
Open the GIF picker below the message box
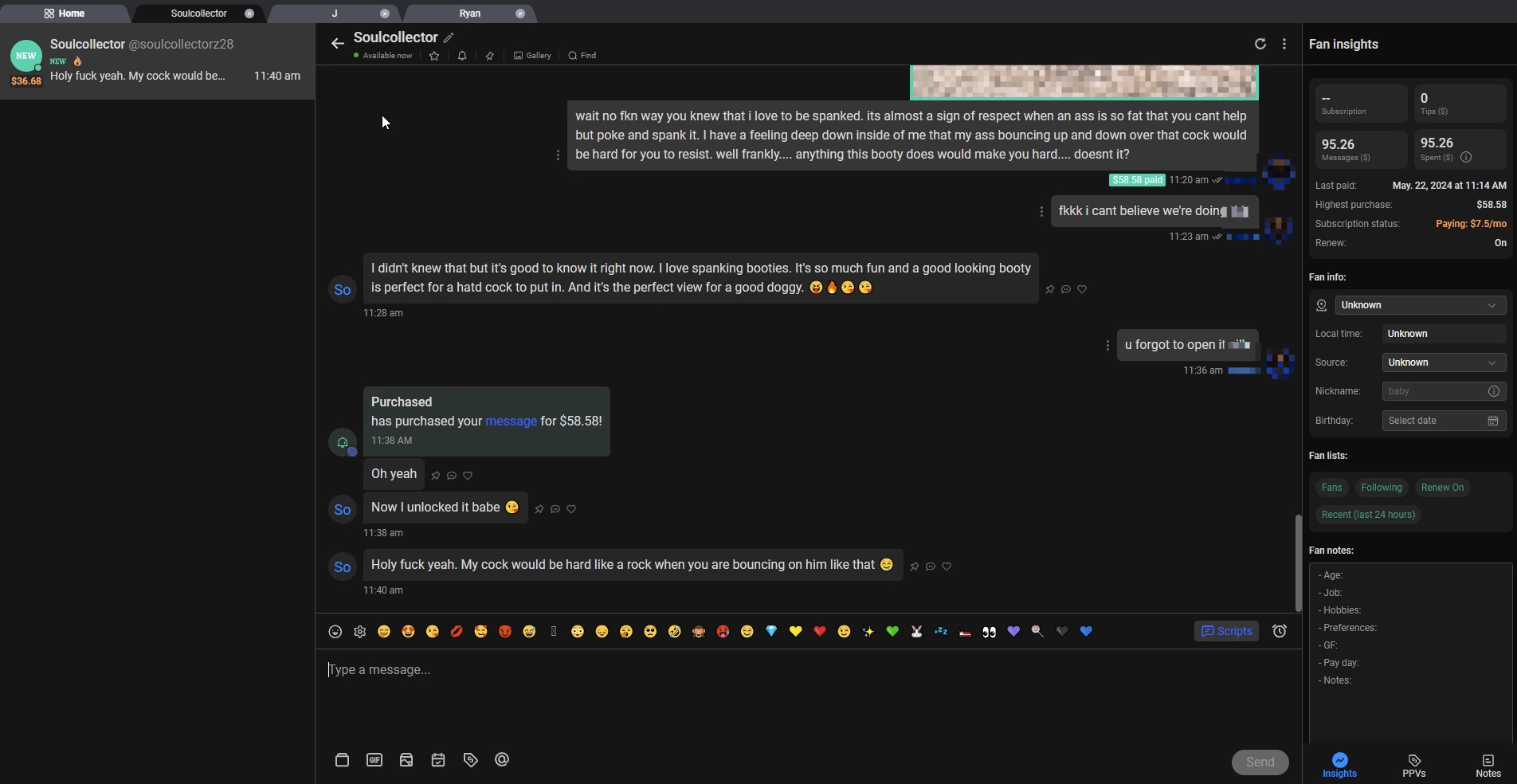374,760
